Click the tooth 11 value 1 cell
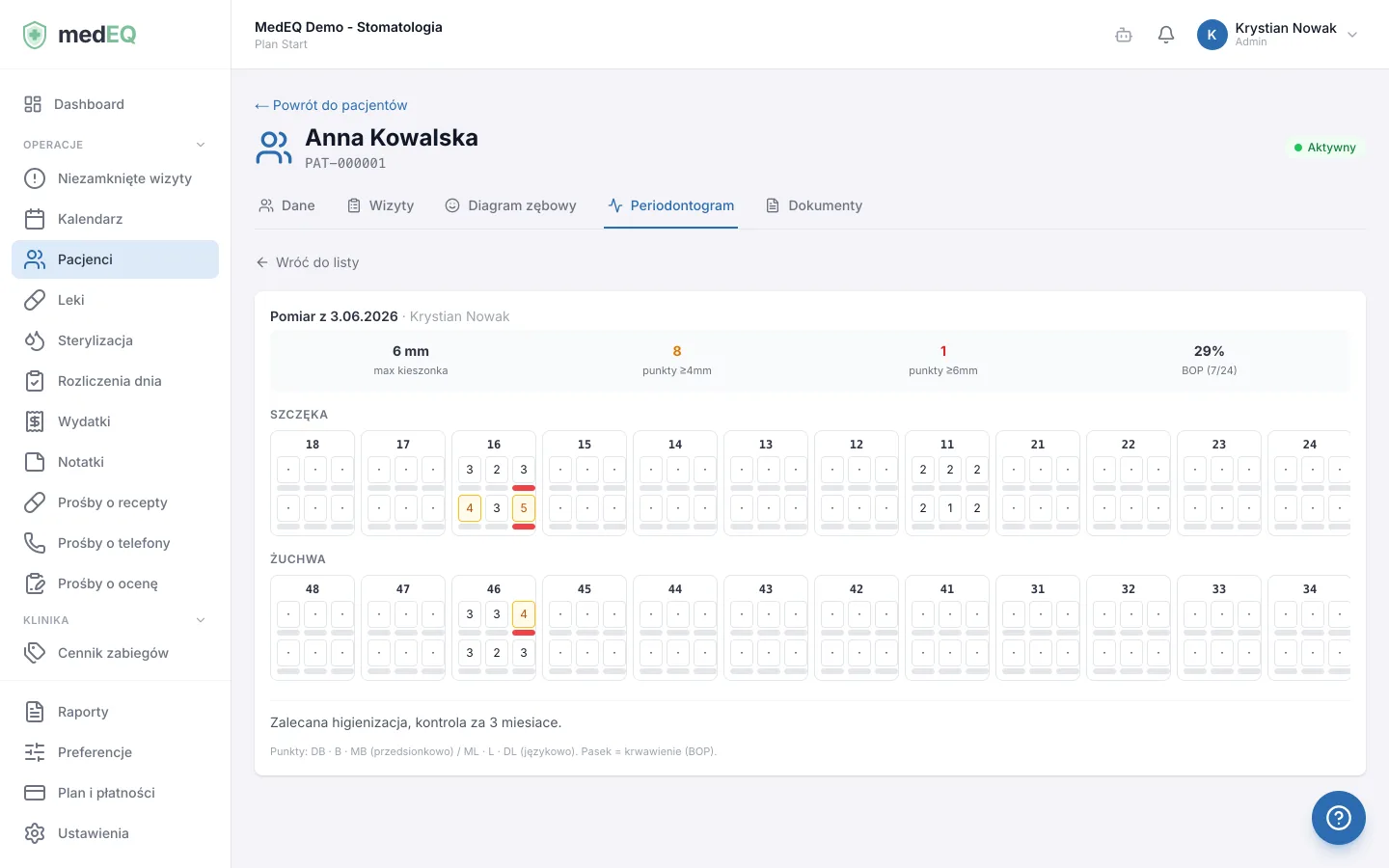This screenshot has width=1389, height=868. 950,508
